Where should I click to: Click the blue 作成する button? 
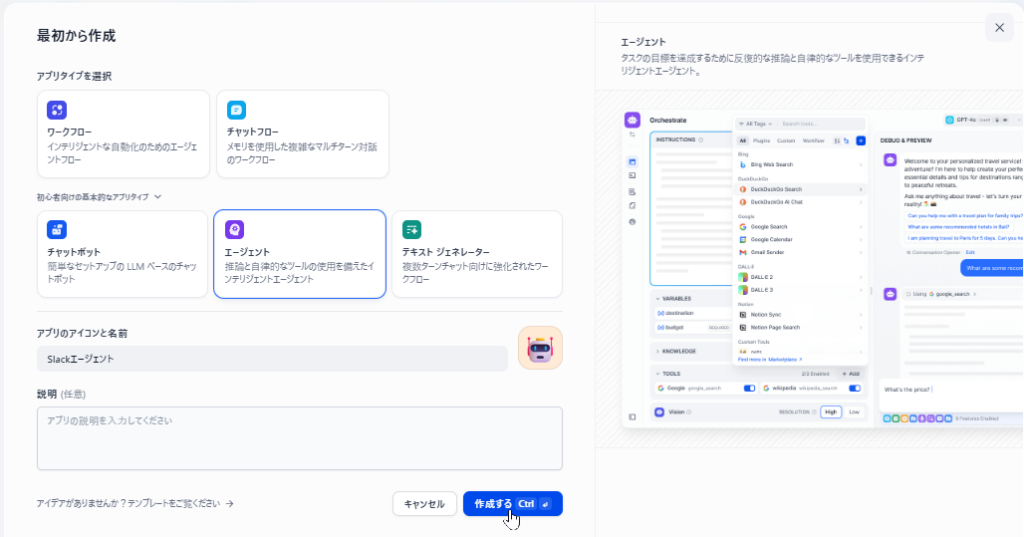coord(512,504)
